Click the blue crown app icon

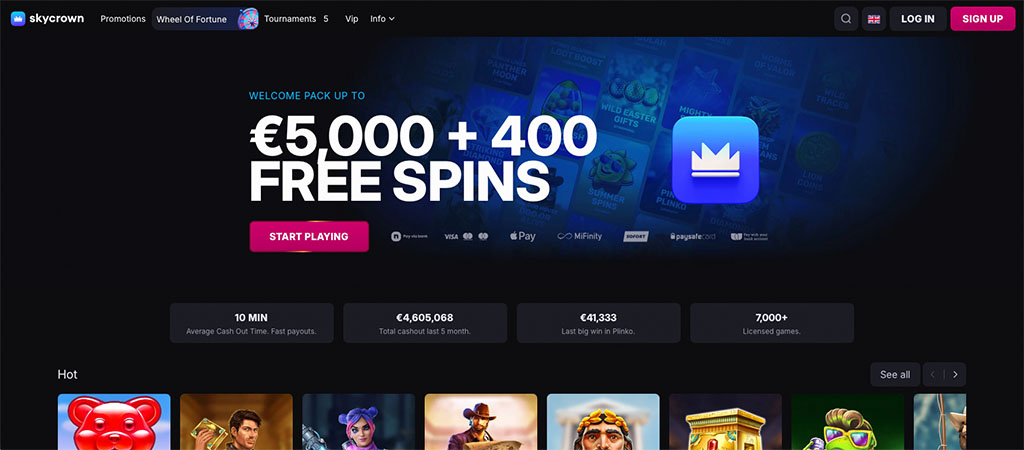[x=715, y=160]
